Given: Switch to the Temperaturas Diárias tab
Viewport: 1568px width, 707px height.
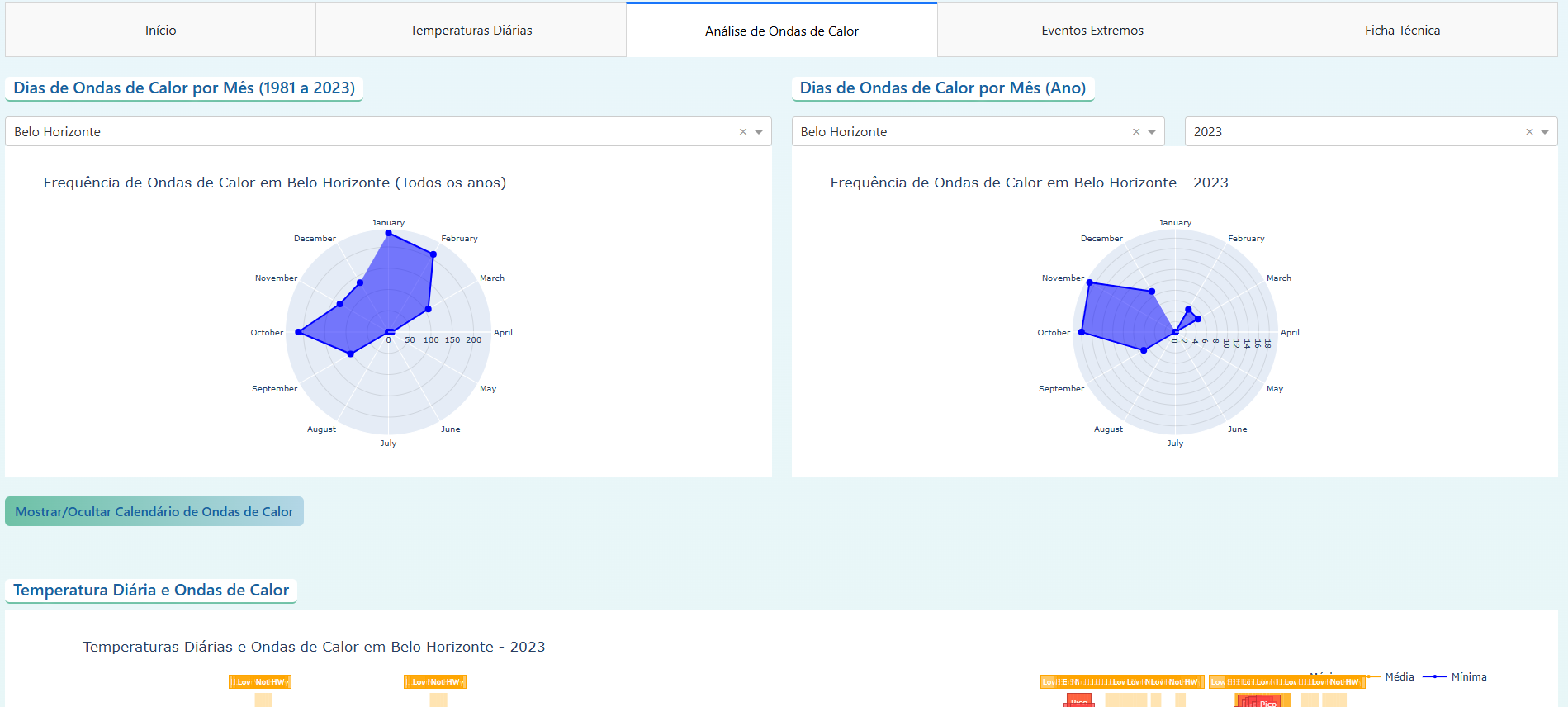Looking at the screenshot, I should [x=471, y=31].
